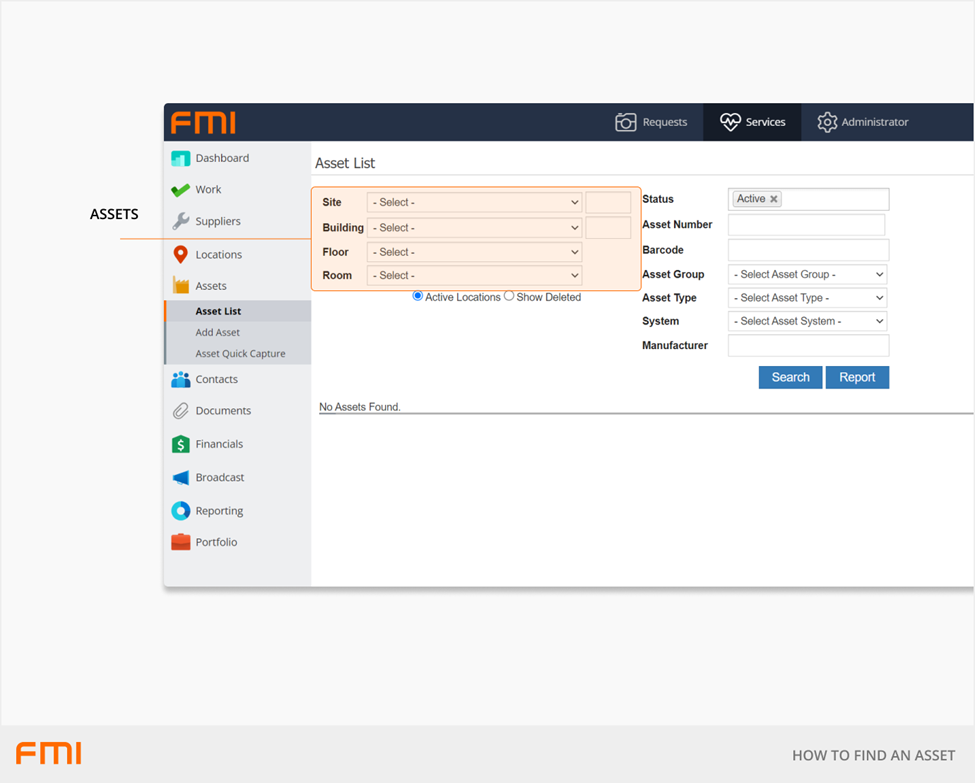975x783 pixels.
Task: Select the Show Deleted radio button
Action: (509, 296)
